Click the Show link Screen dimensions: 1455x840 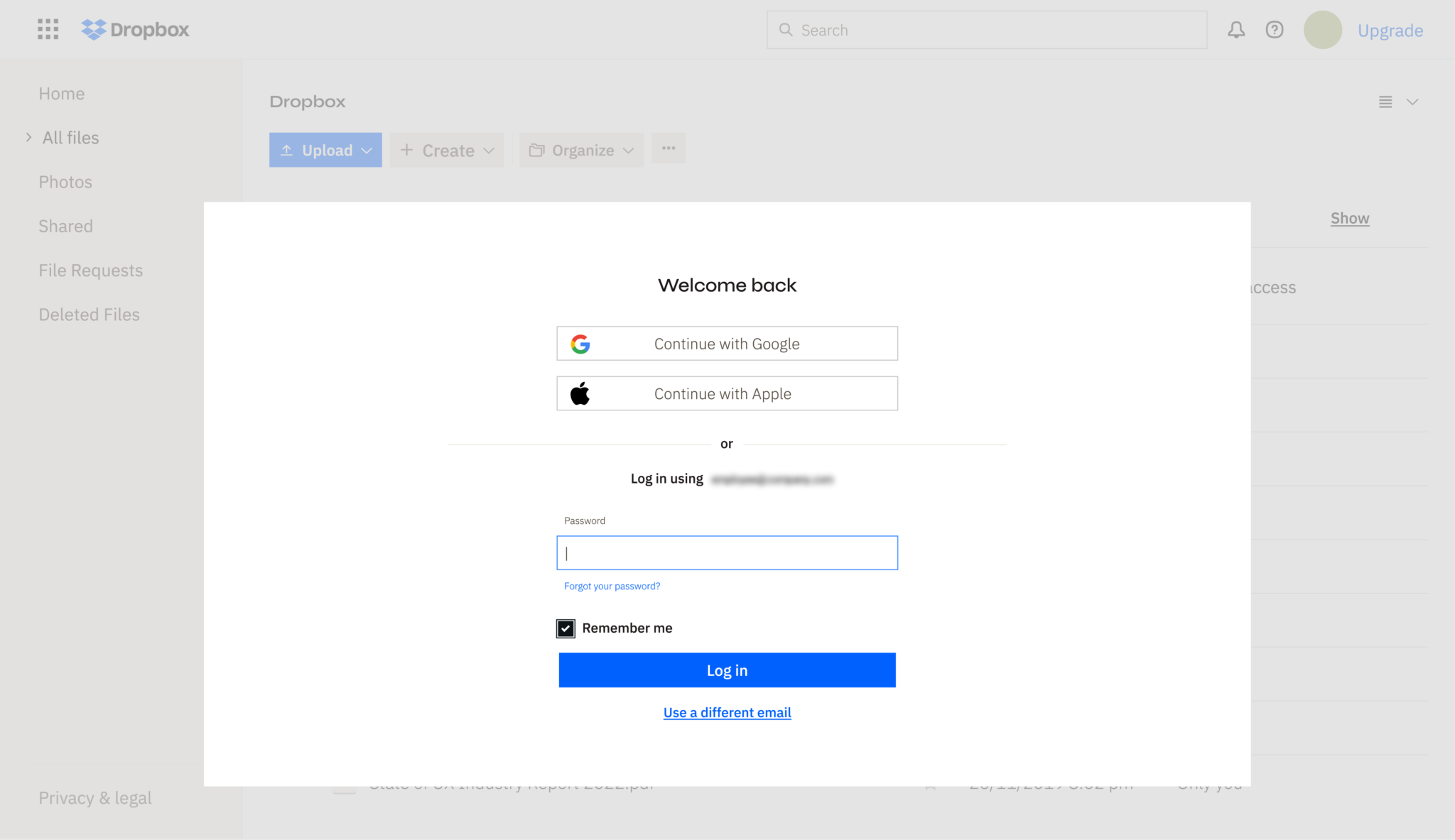pyautogui.click(x=1350, y=219)
